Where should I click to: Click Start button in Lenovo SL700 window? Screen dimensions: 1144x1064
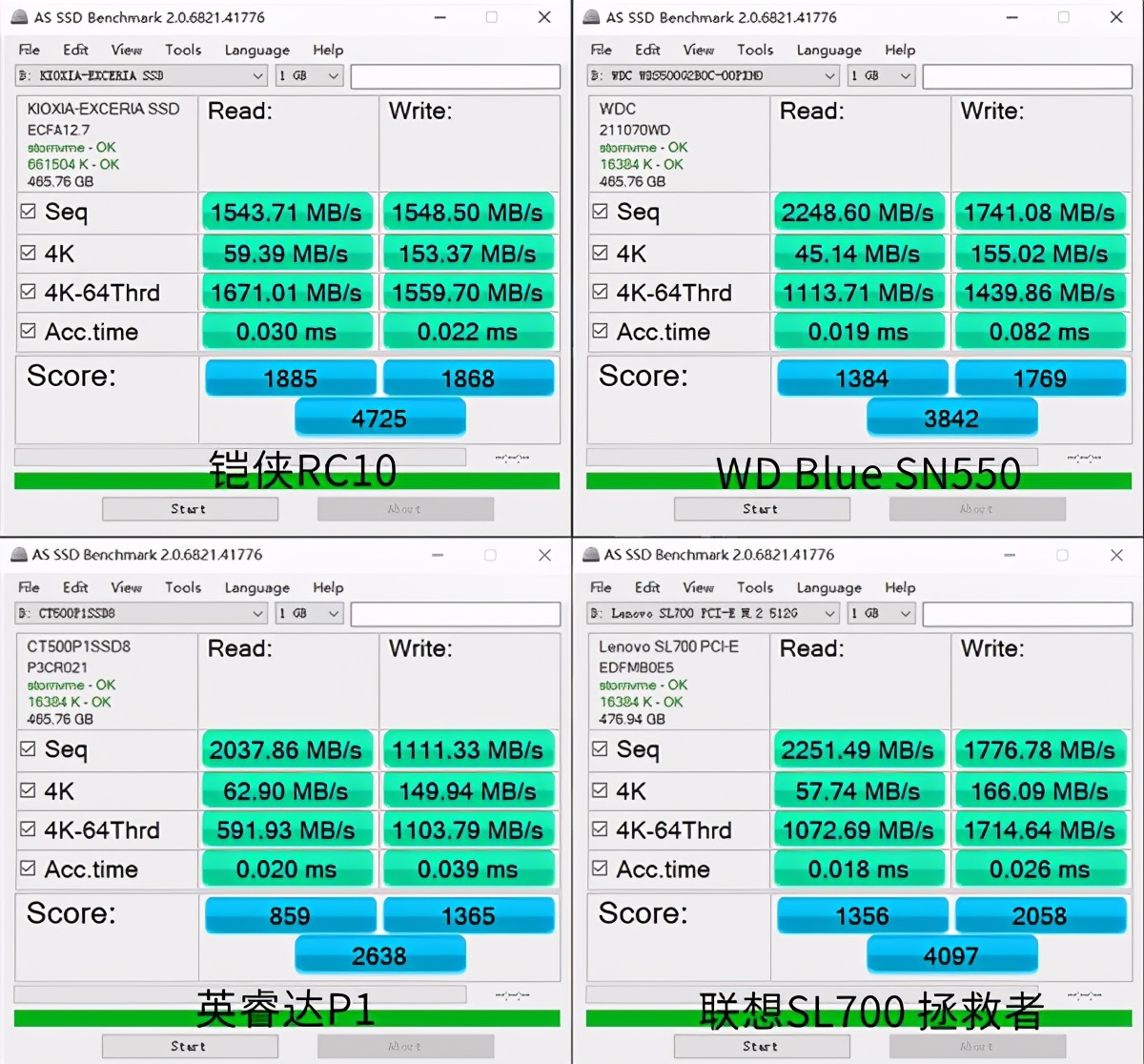[x=762, y=1046]
